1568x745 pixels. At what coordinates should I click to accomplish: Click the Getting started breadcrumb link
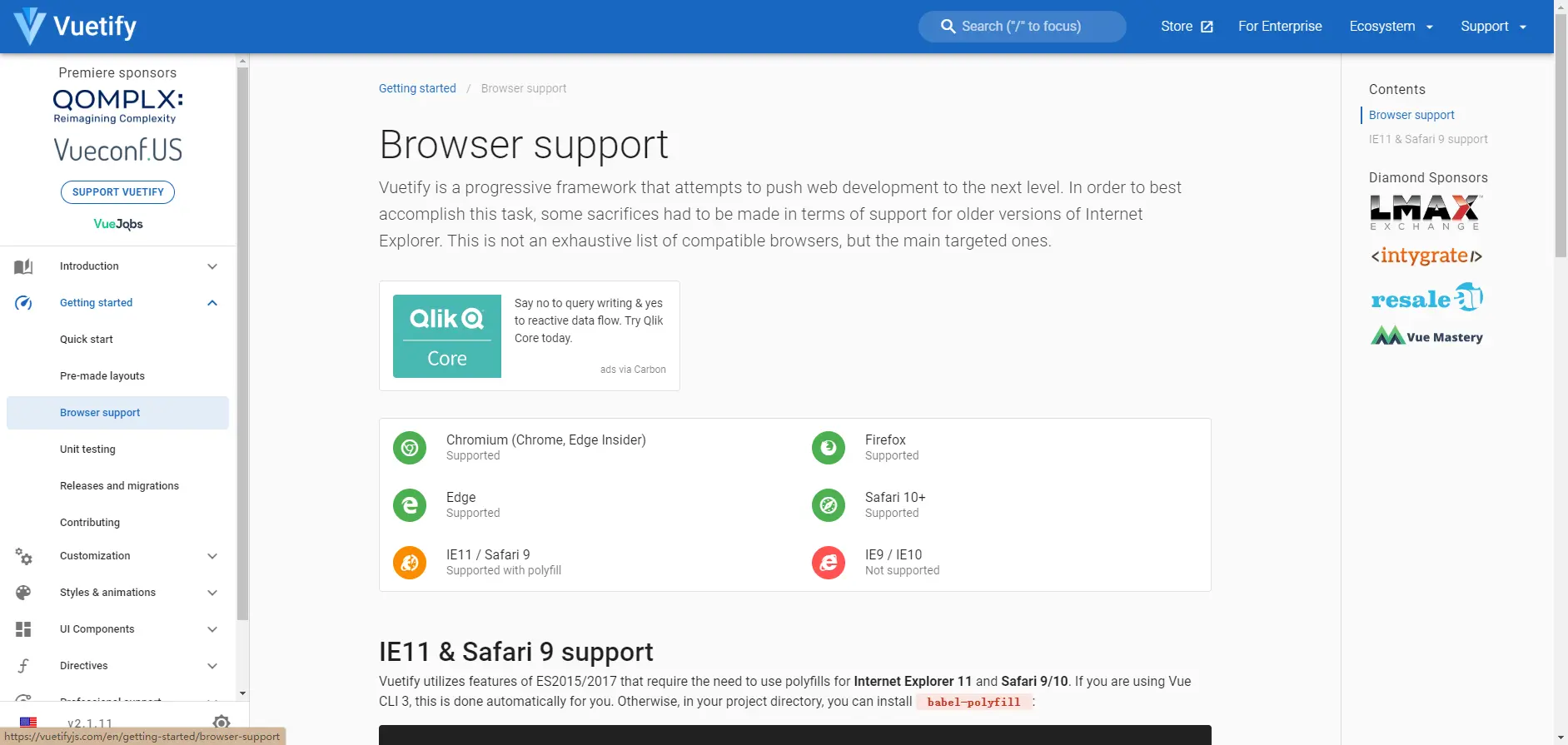pos(417,88)
